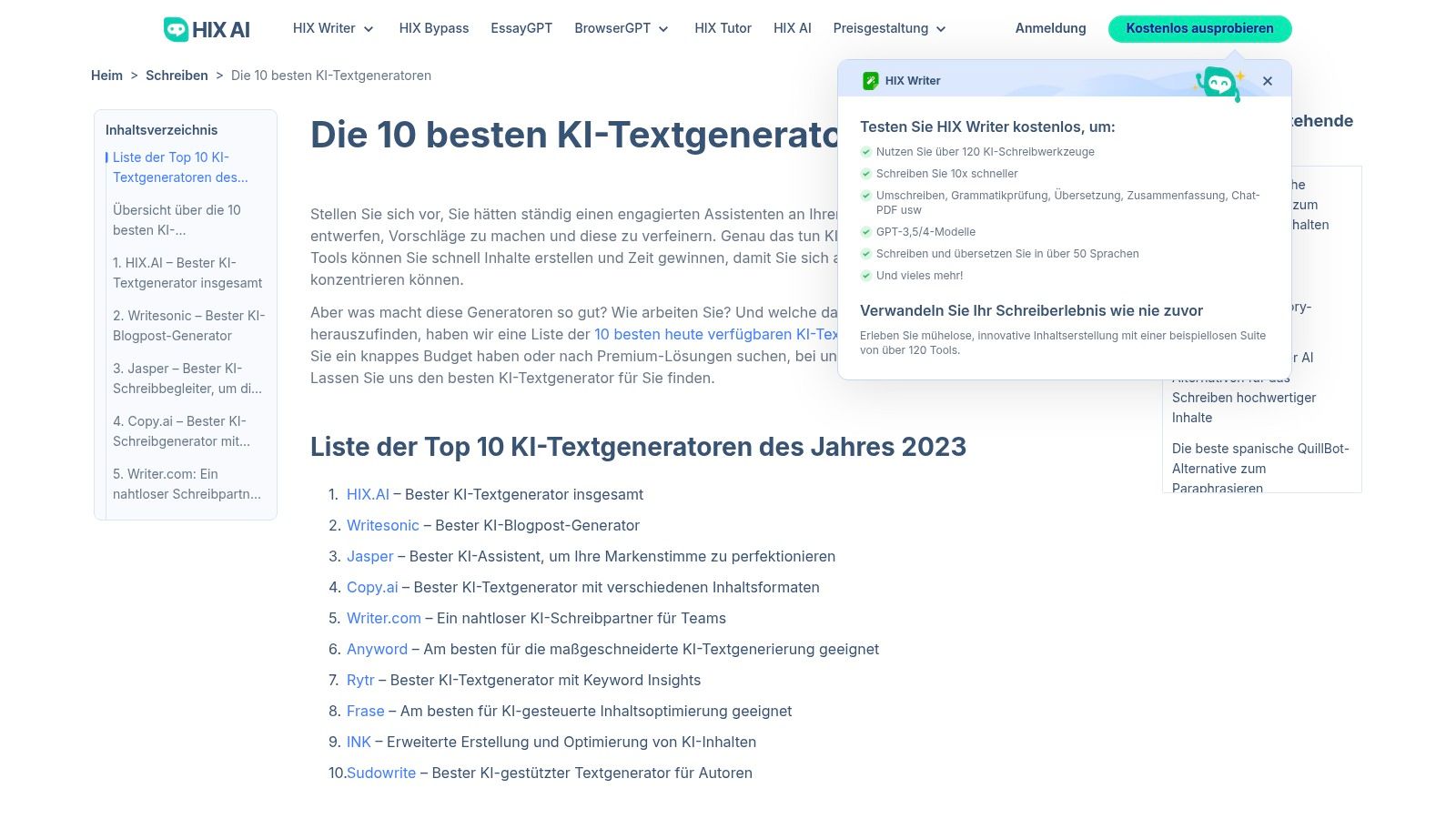
Task: Jump to '4. Copy.ai' contents entry
Action: 181,431
